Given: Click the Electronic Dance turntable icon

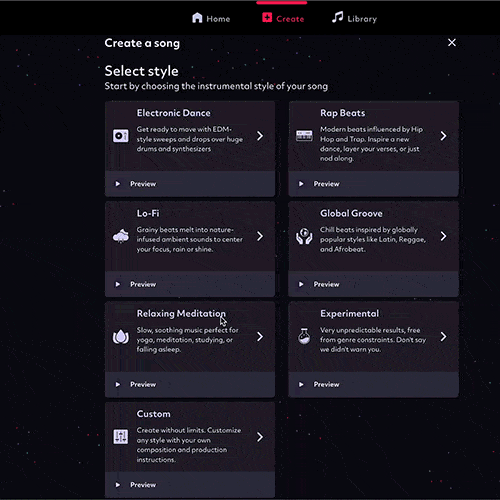Looking at the screenshot, I should click(x=120, y=136).
